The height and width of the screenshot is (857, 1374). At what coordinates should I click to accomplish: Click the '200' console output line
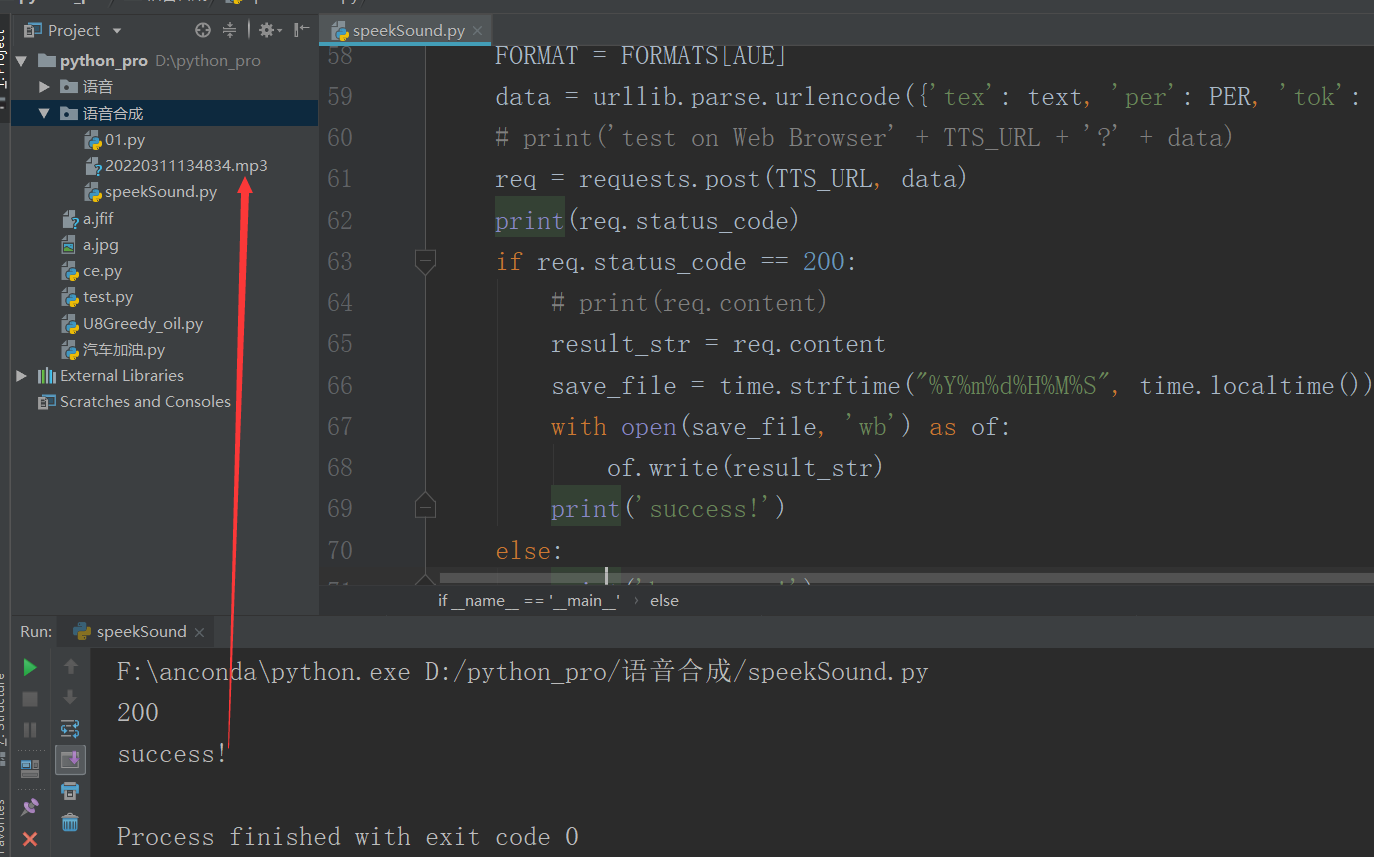coord(138,713)
